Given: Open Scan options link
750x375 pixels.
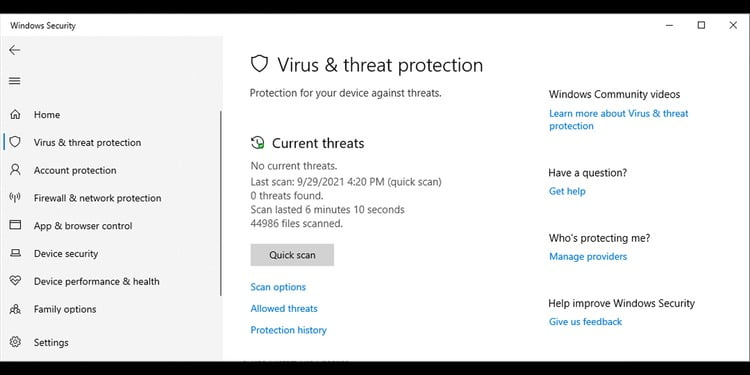Looking at the screenshot, I should tap(278, 287).
